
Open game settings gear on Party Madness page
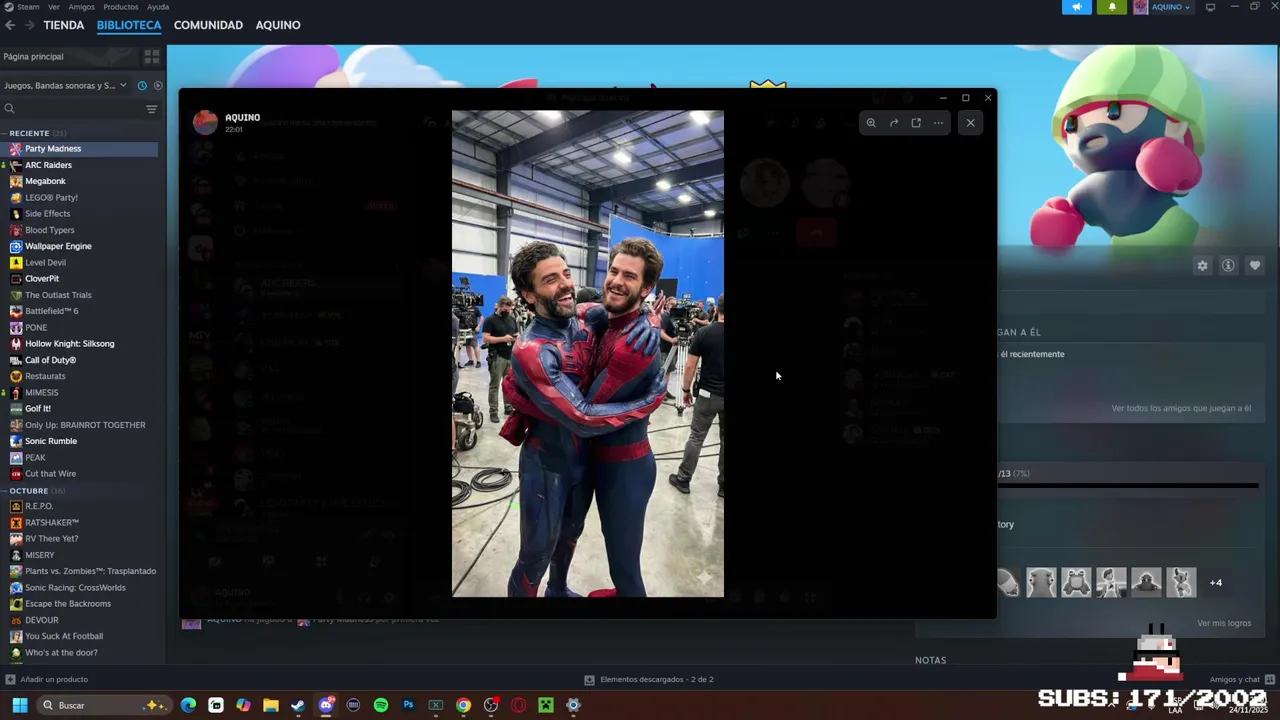1202,265
